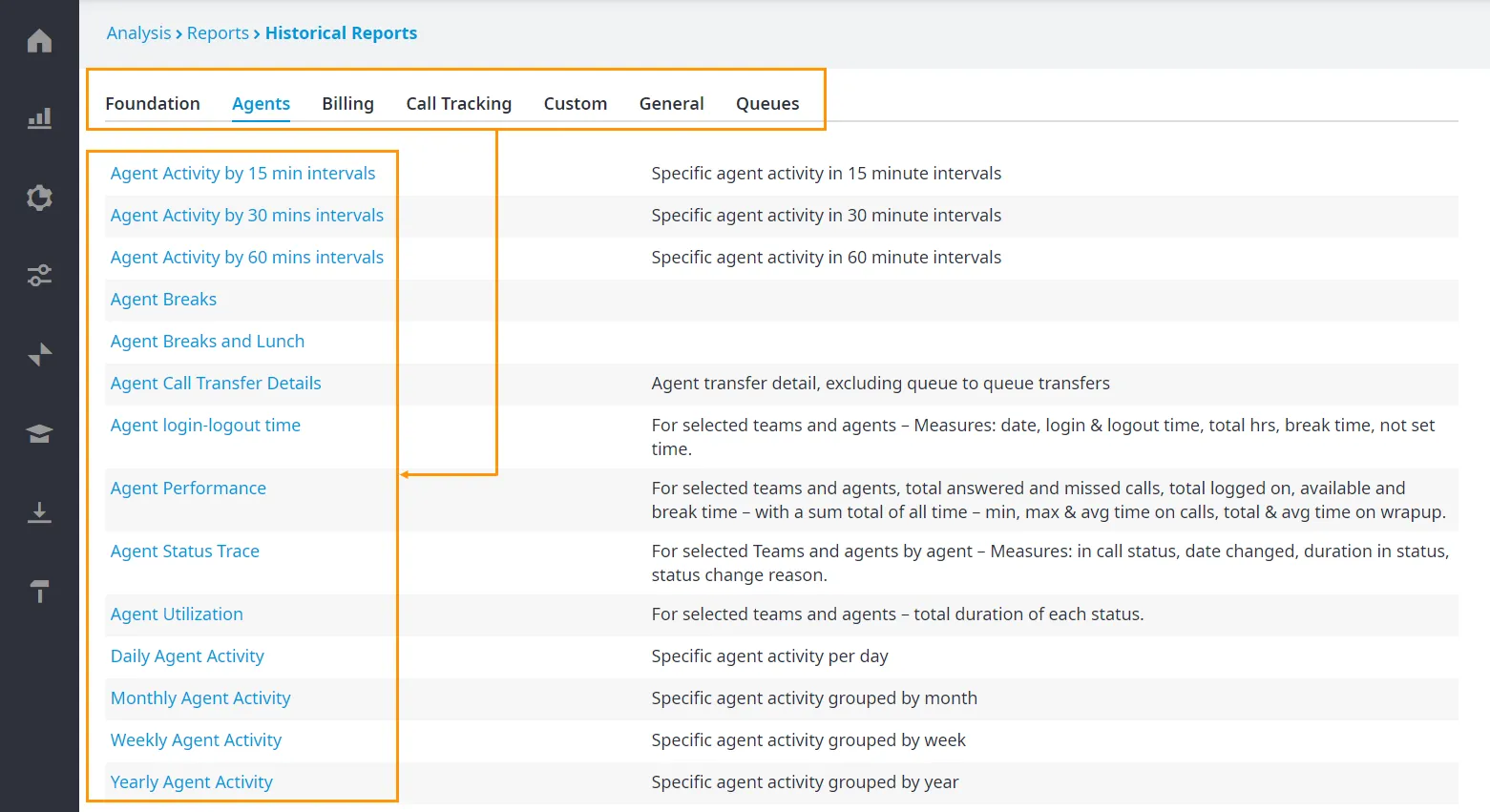
Task: Click the download icon in the sidebar
Action: pyautogui.click(x=39, y=513)
